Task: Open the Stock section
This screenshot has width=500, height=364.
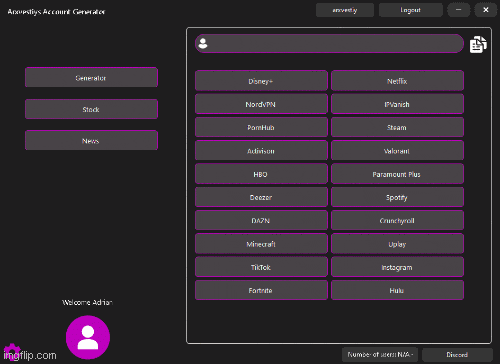Action: (x=91, y=109)
